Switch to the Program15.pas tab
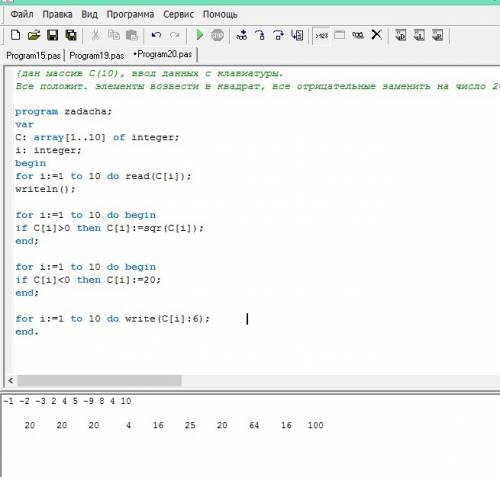Screen dimensions: 500x477 (33, 55)
